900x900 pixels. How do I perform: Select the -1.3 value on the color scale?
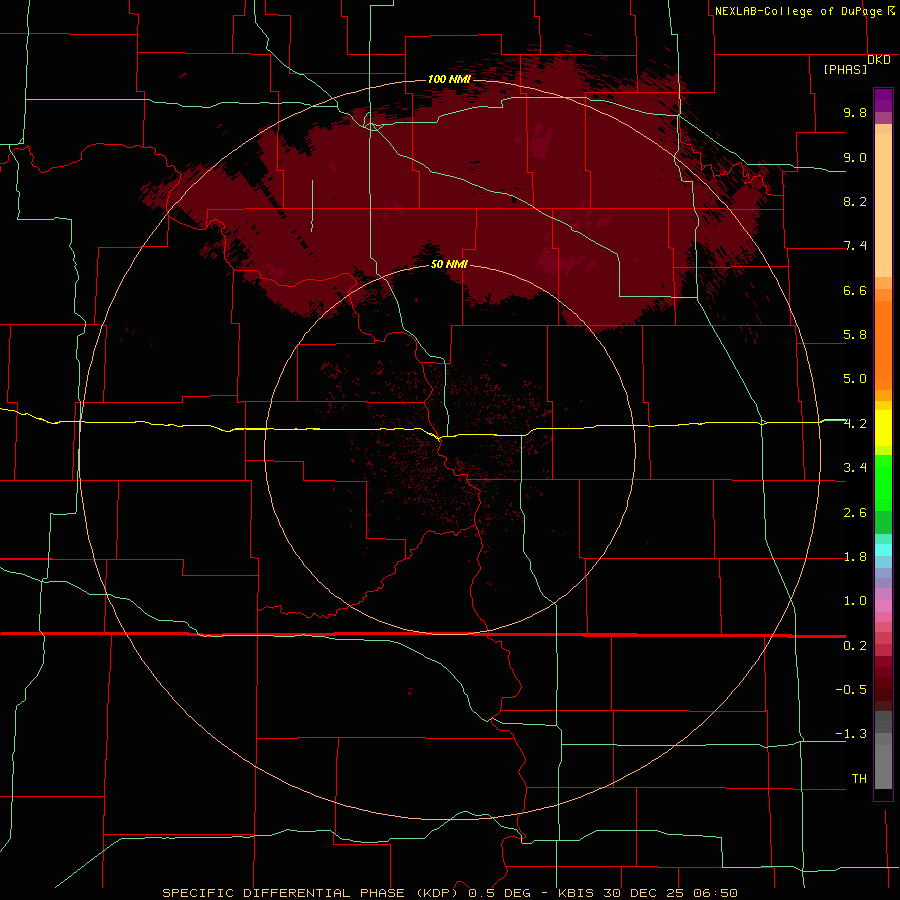[x=851, y=734]
